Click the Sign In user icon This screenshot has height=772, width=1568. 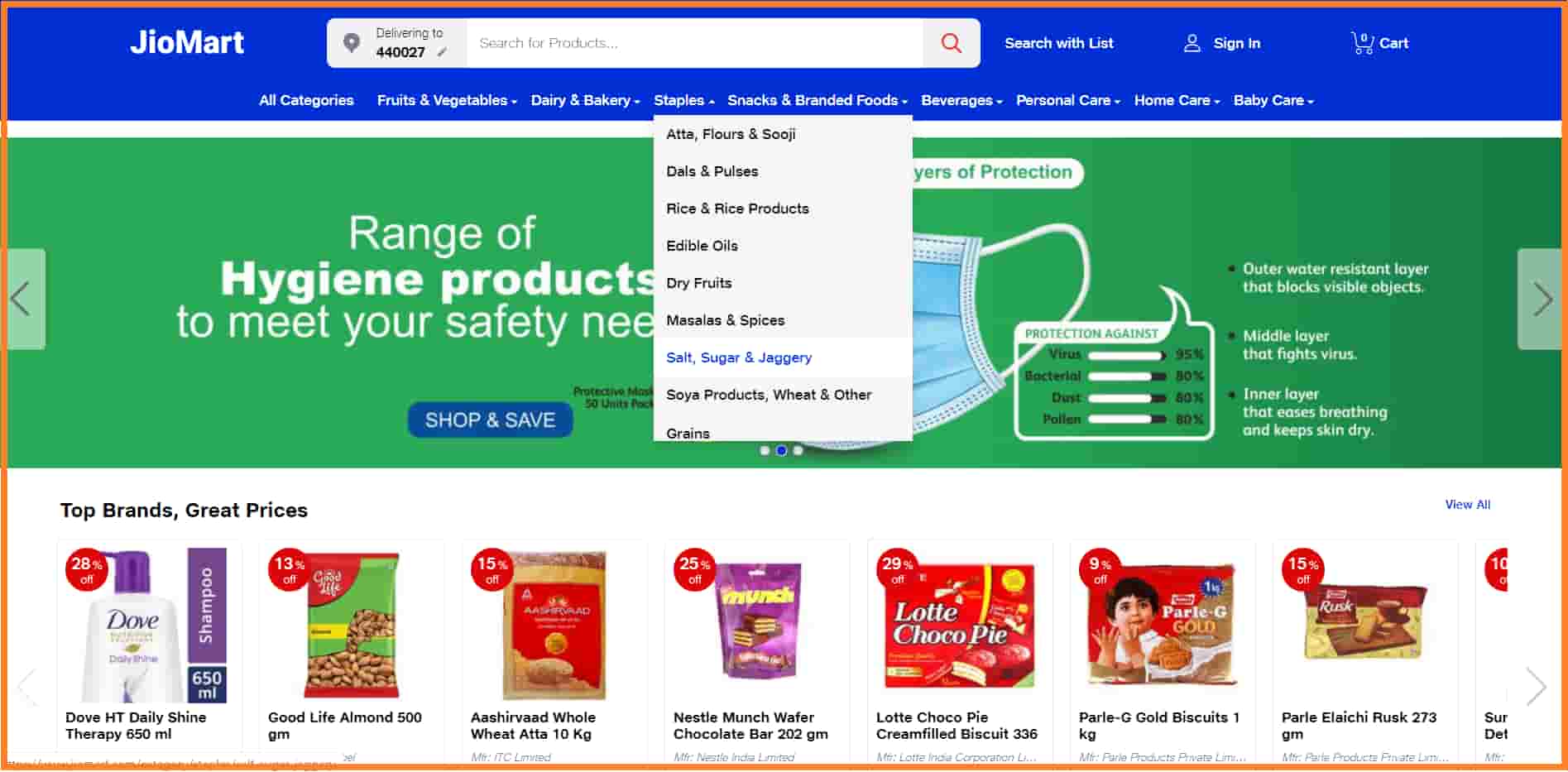(1192, 43)
